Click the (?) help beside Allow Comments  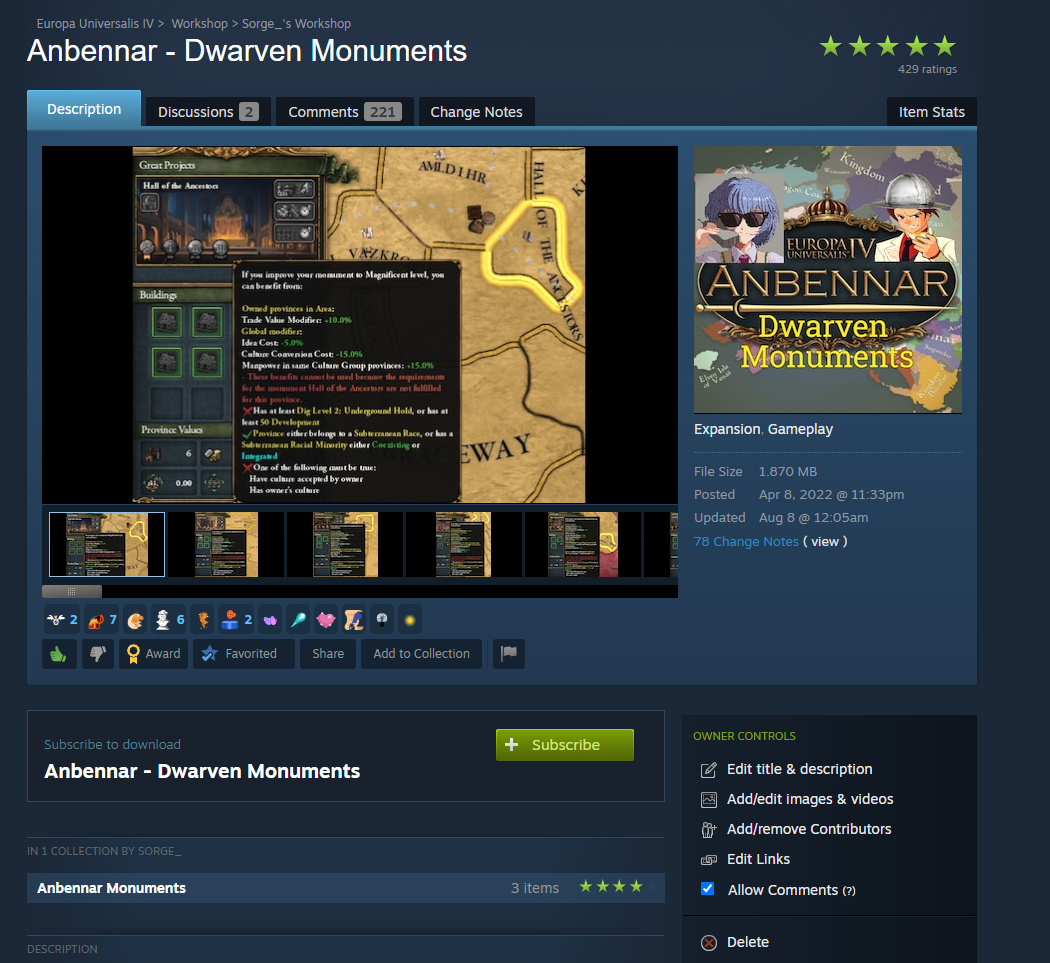point(849,891)
